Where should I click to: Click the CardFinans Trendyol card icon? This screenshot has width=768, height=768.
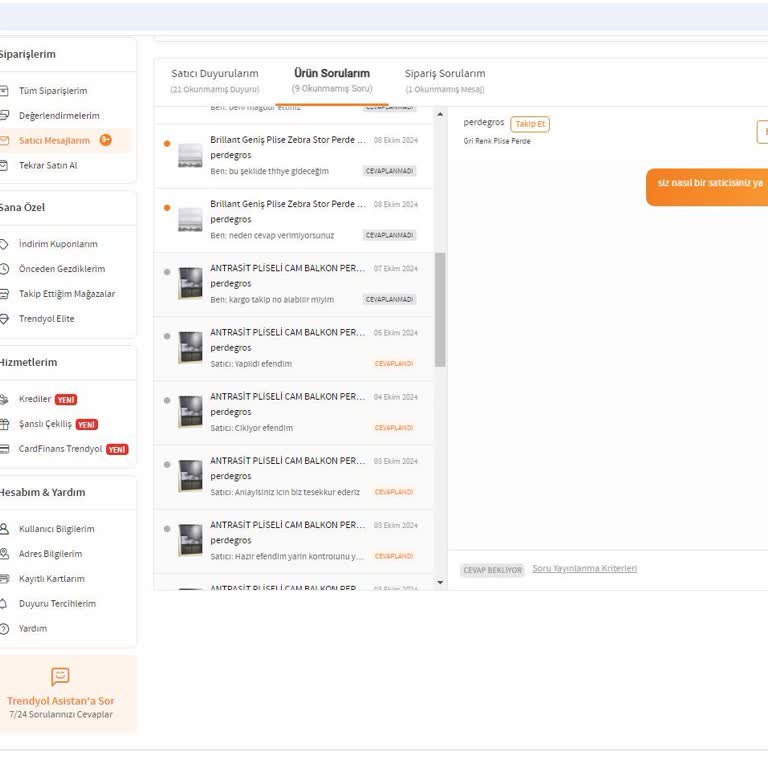[x=4, y=449]
